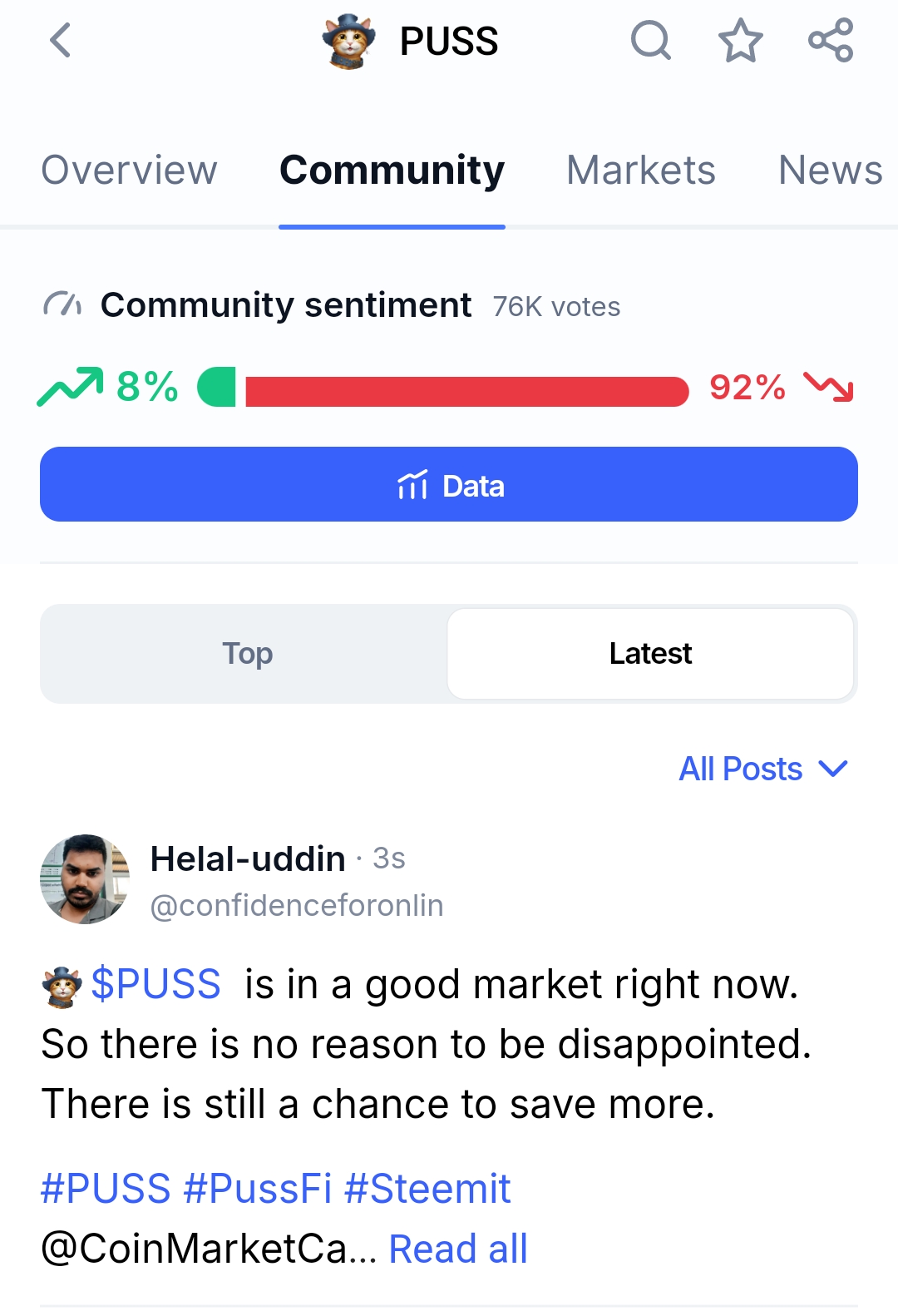Switch feed to Latest posts

coord(650,654)
